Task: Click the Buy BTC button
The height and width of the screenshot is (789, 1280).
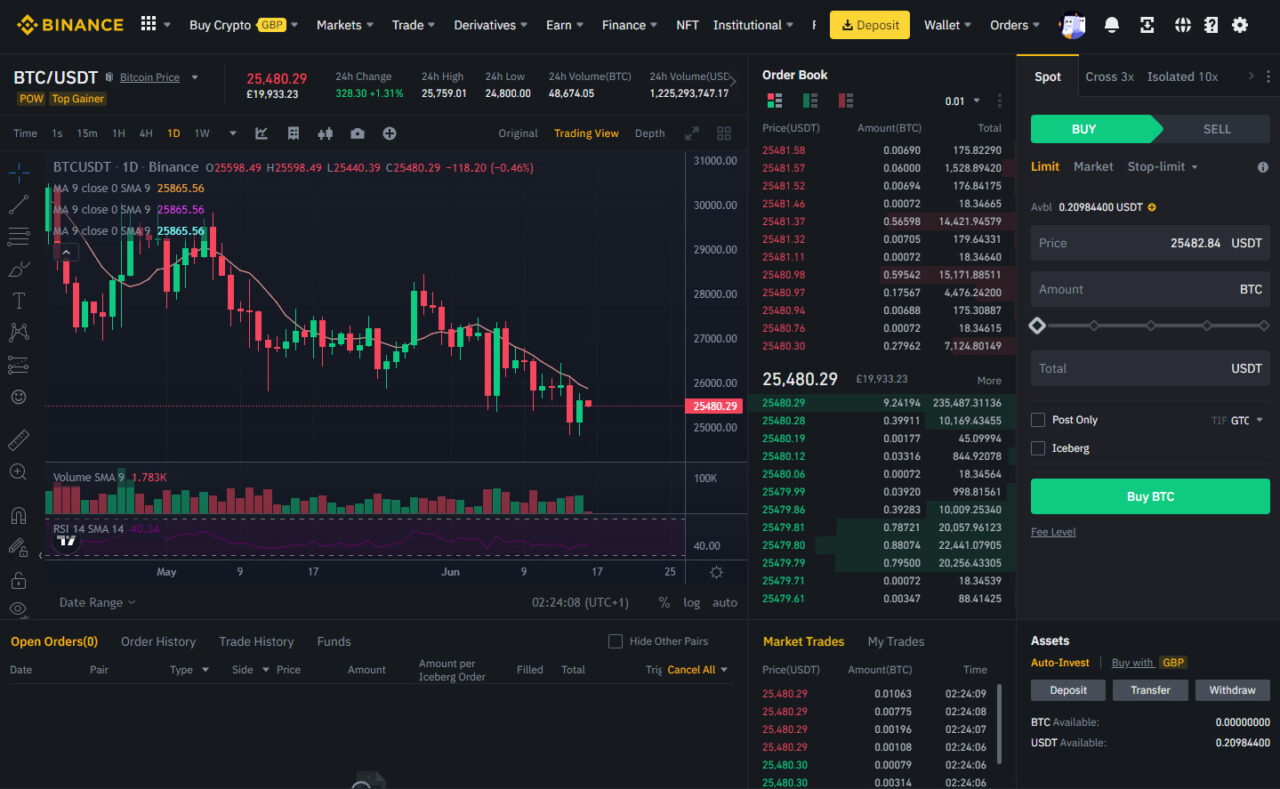Action: (x=1150, y=496)
